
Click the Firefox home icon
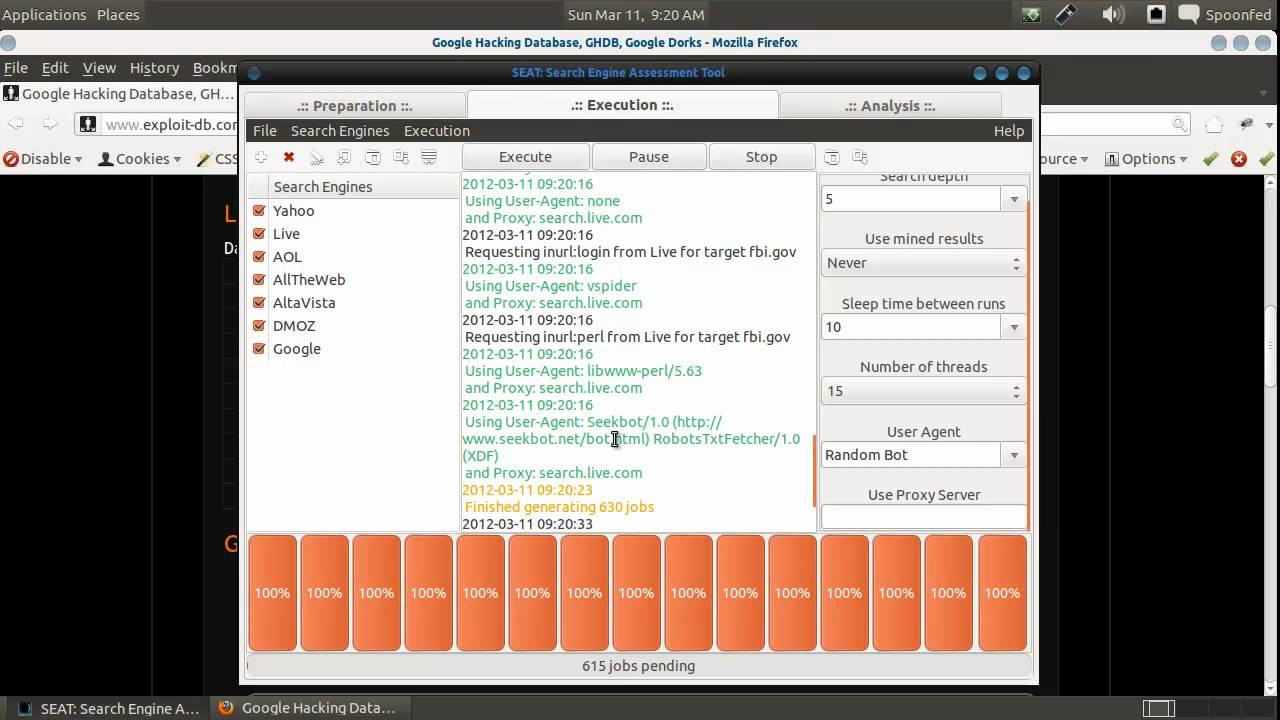click(1214, 124)
